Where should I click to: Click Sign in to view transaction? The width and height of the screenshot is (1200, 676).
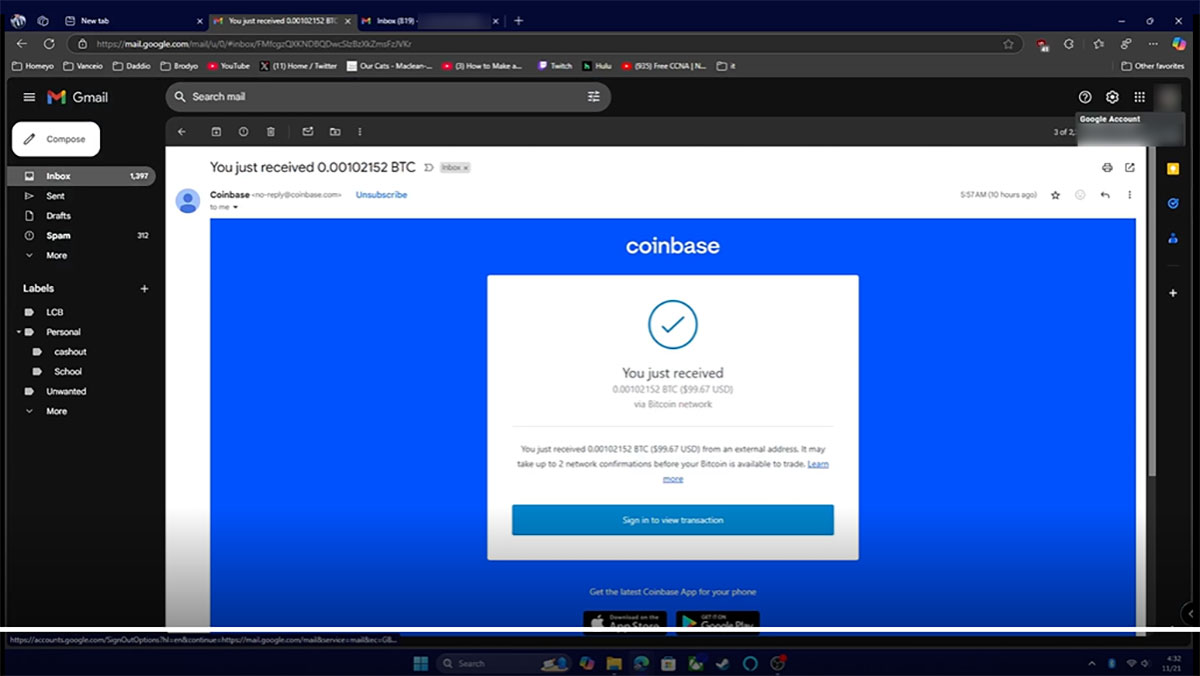[x=672, y=519]
